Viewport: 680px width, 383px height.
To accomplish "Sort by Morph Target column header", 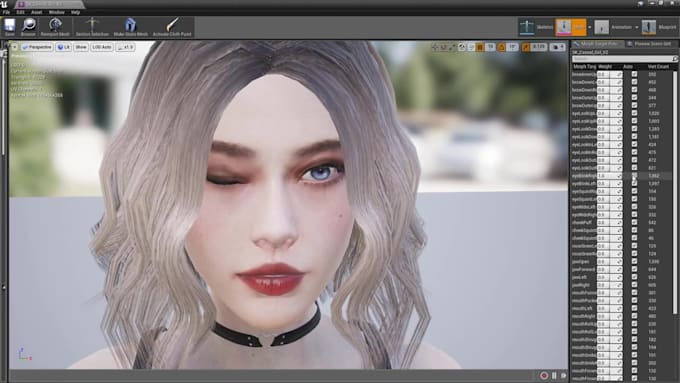I will [x=584, y=67].
